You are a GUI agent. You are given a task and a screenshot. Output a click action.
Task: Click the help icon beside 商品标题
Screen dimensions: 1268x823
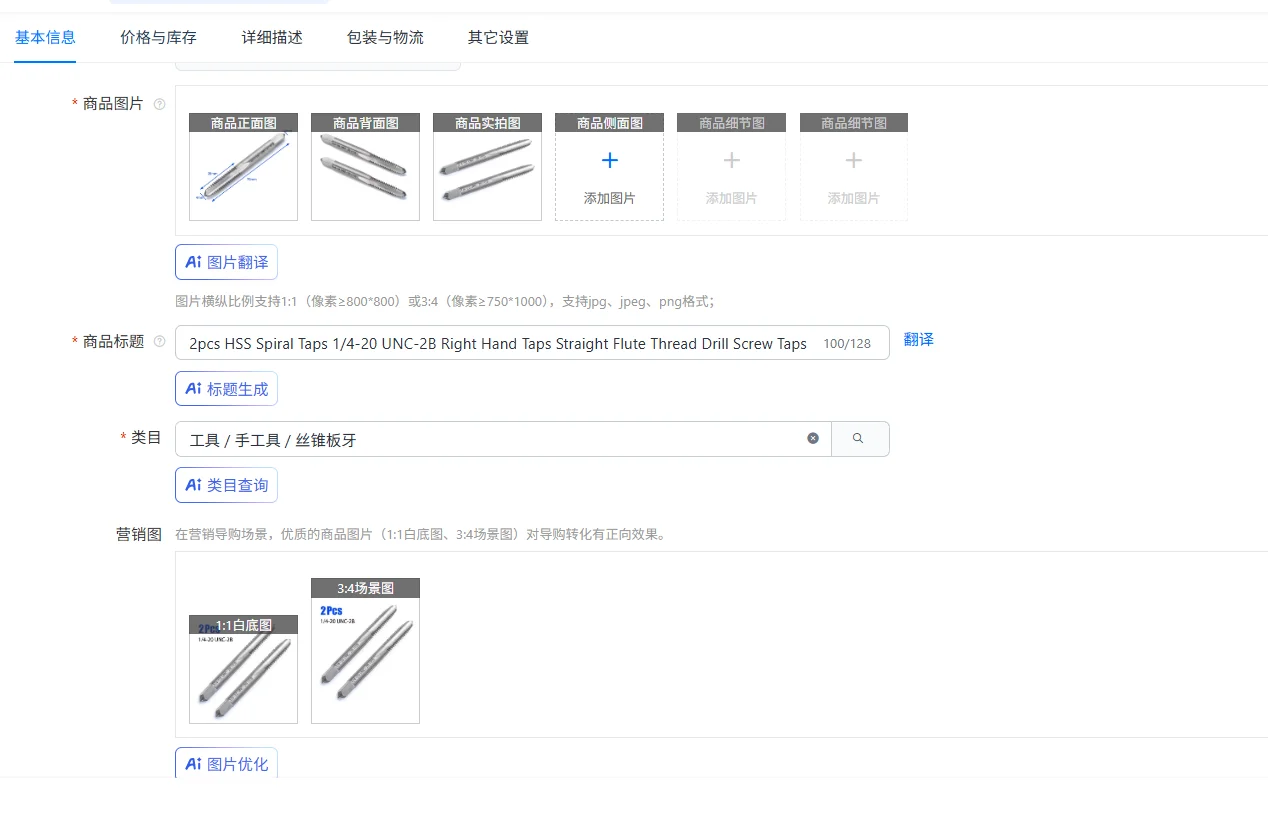tap(159, 342)
